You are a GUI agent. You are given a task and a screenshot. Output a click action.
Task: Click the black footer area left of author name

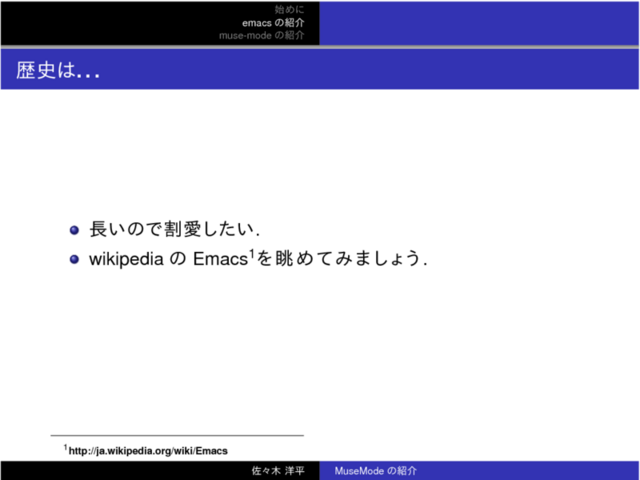click(x=120, y=471)
